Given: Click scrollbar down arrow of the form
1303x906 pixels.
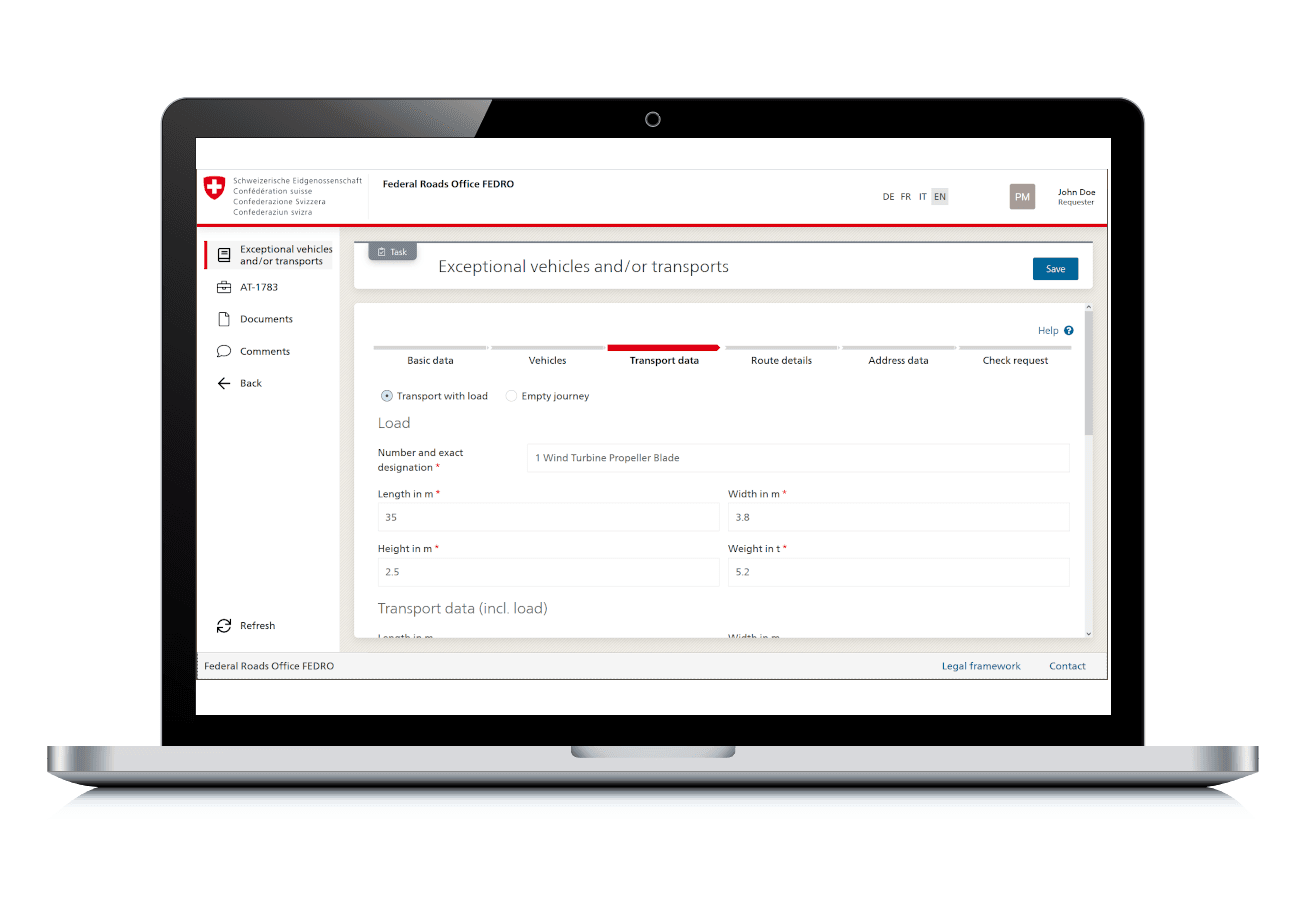Looking at the screenshot, I should click(1088, 633).
